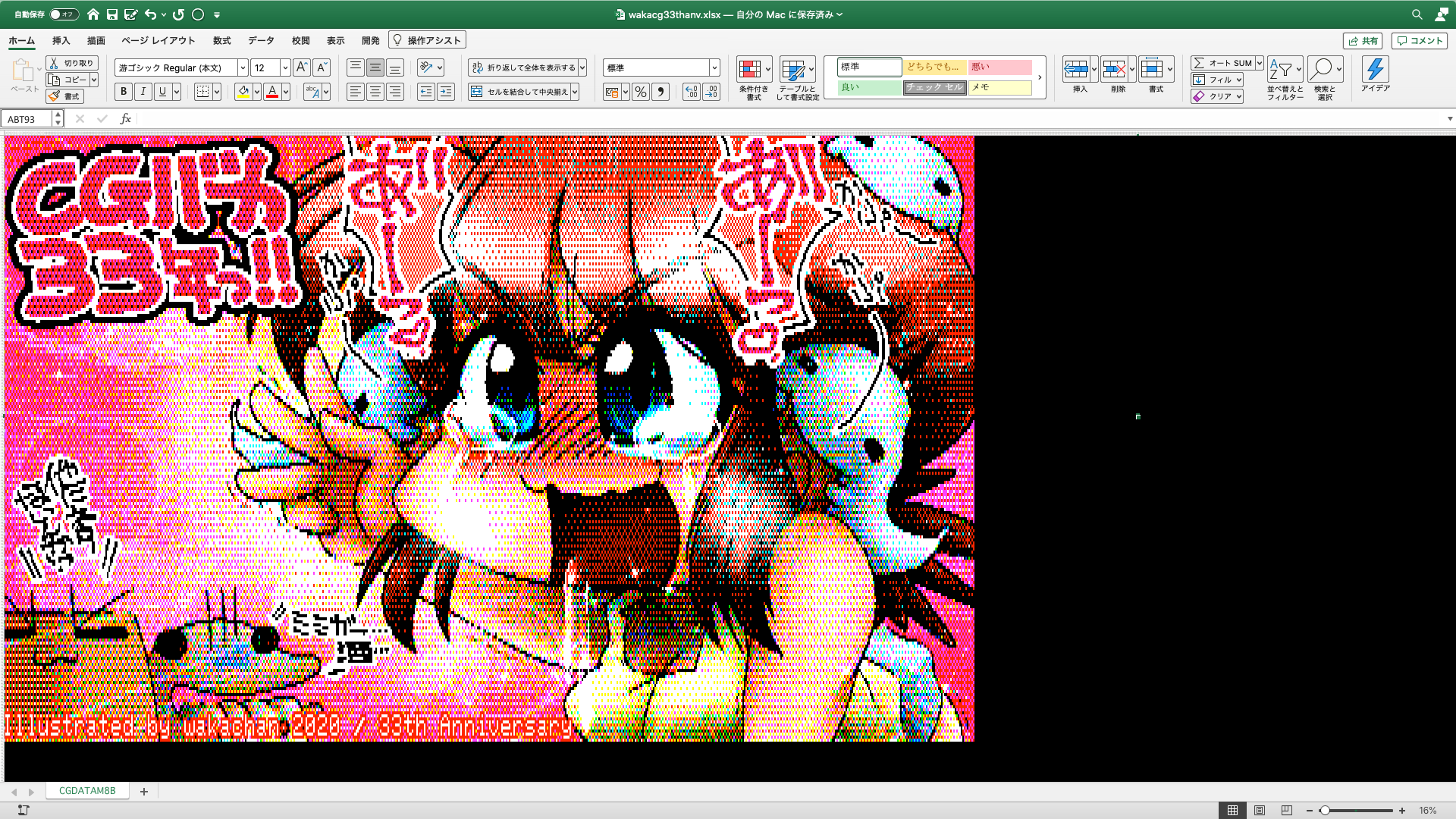Expand Clear dropdown
The width and height of the screenshot is (1456, 819).
coord(1239,96)
